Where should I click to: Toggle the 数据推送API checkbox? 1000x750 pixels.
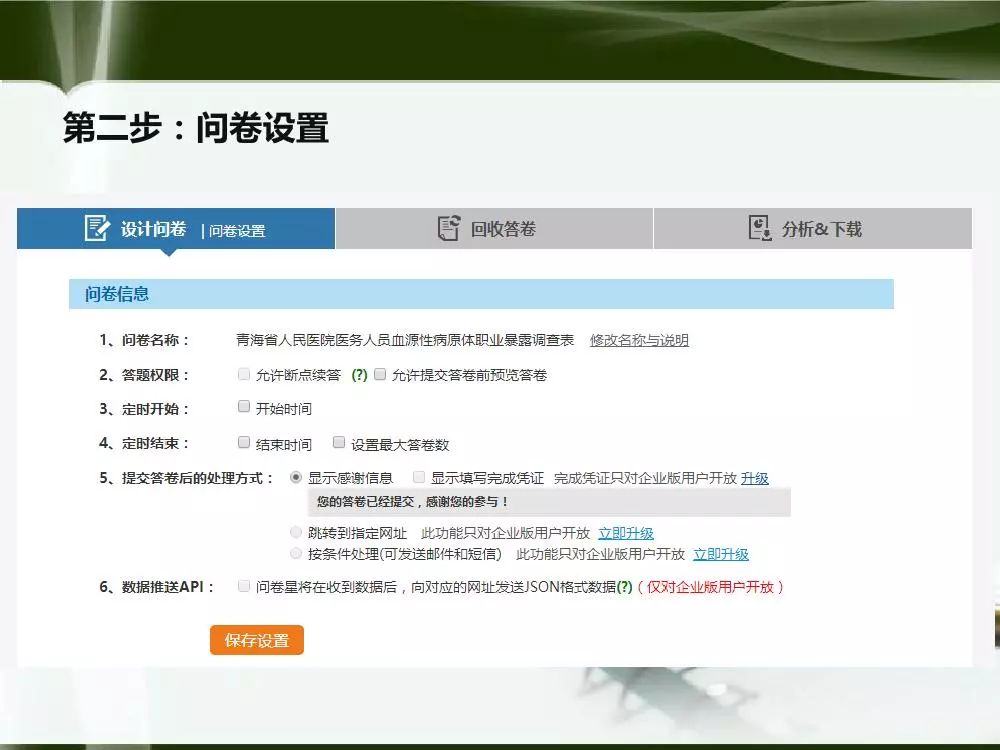point(244,587)
